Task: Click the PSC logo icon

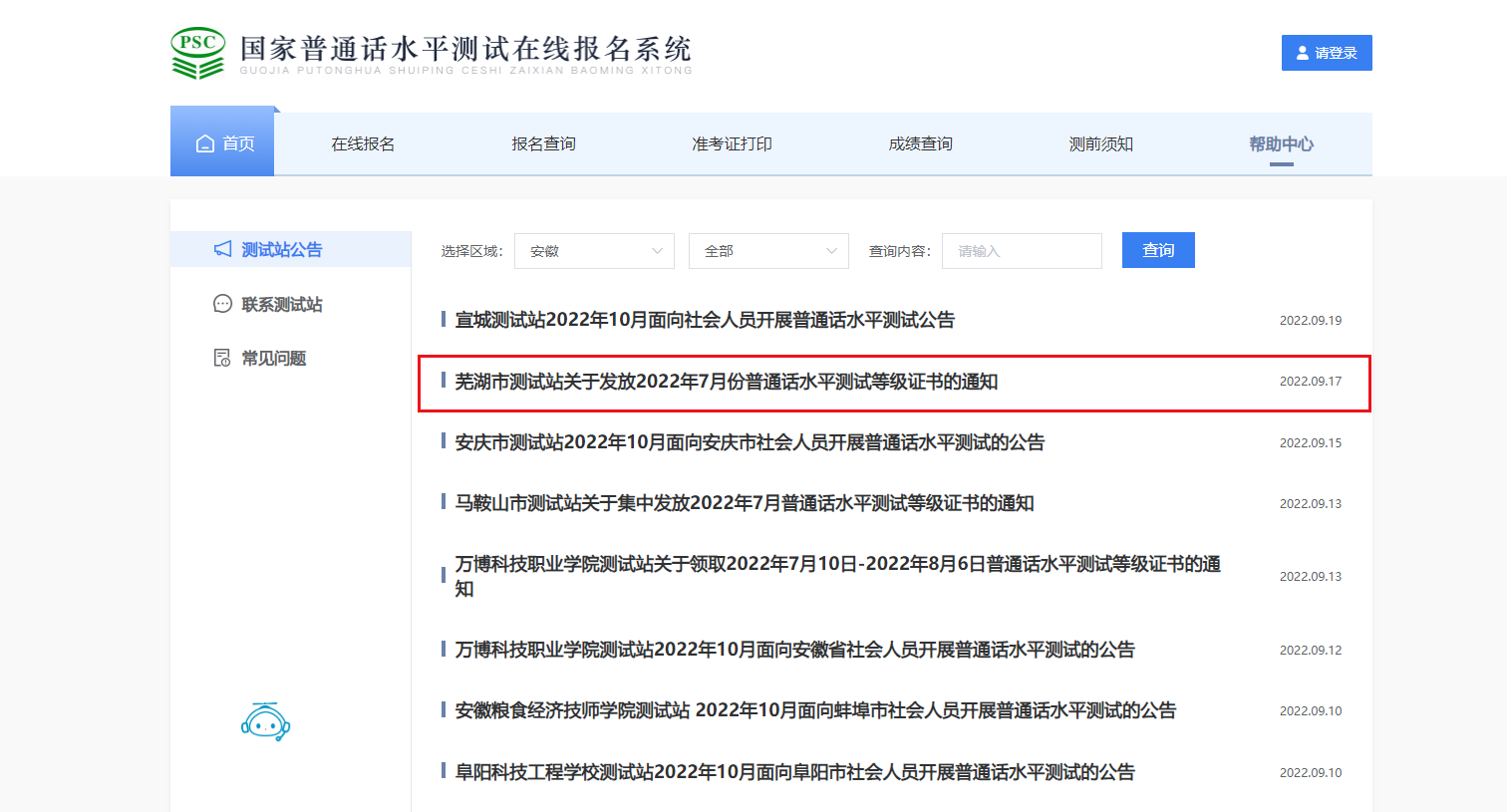Action: pyautogui.click(x=198, y=53)
